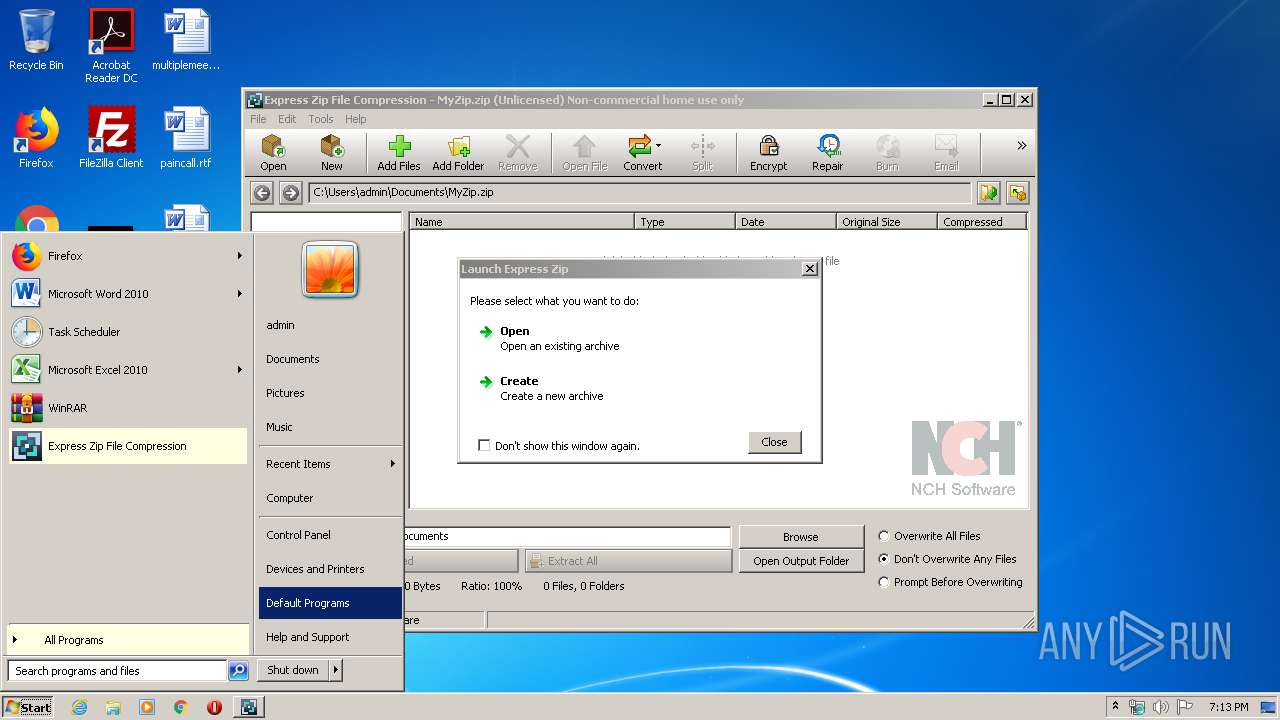1280x720 pixels.
Task: Select Prompt Before Overwriting option
Action: coord(883,582)
